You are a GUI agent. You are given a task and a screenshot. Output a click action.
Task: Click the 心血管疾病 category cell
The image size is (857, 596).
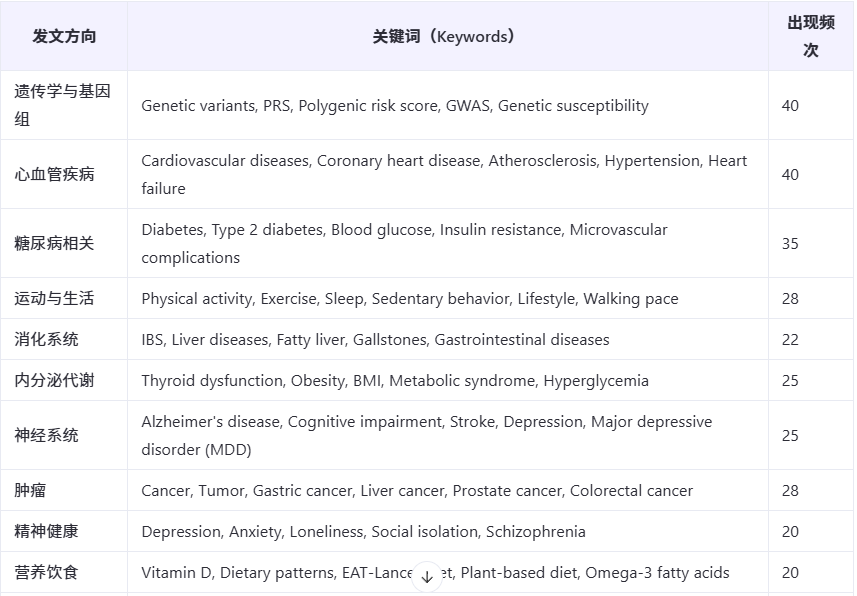pyautogui.click(x=54, y=174)
